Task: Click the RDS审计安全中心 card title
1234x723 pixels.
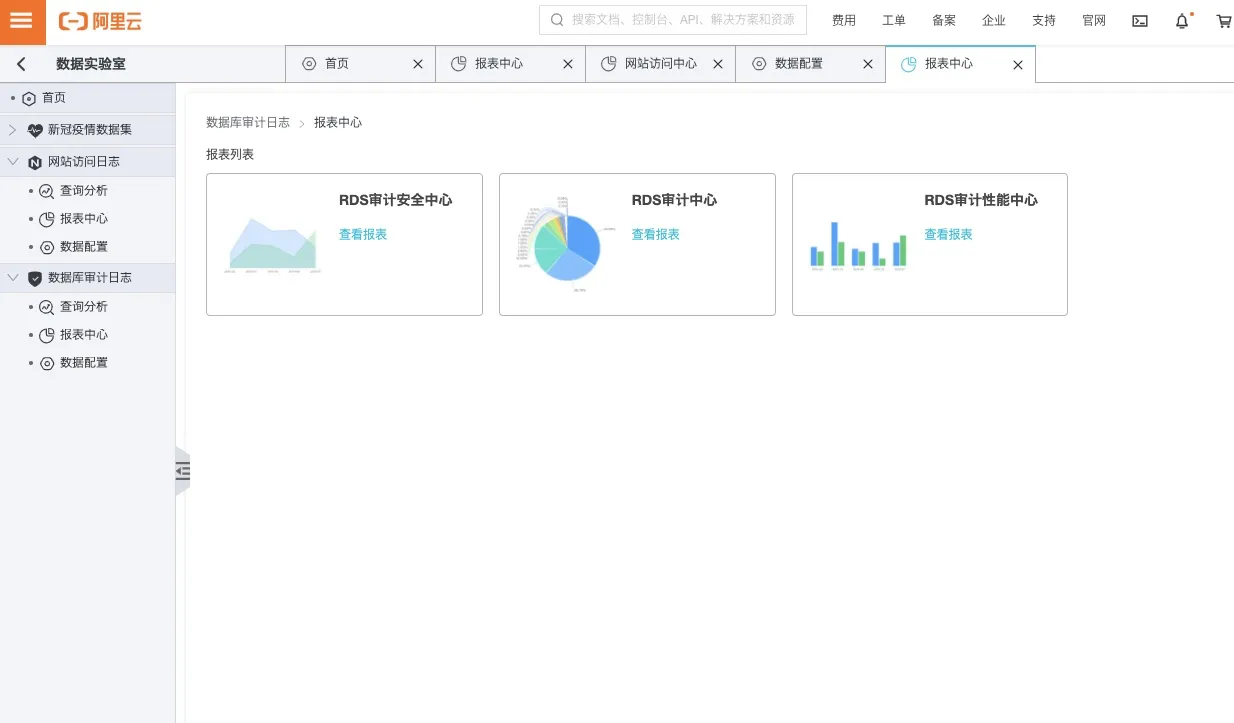Action: (x=396, y=200)
